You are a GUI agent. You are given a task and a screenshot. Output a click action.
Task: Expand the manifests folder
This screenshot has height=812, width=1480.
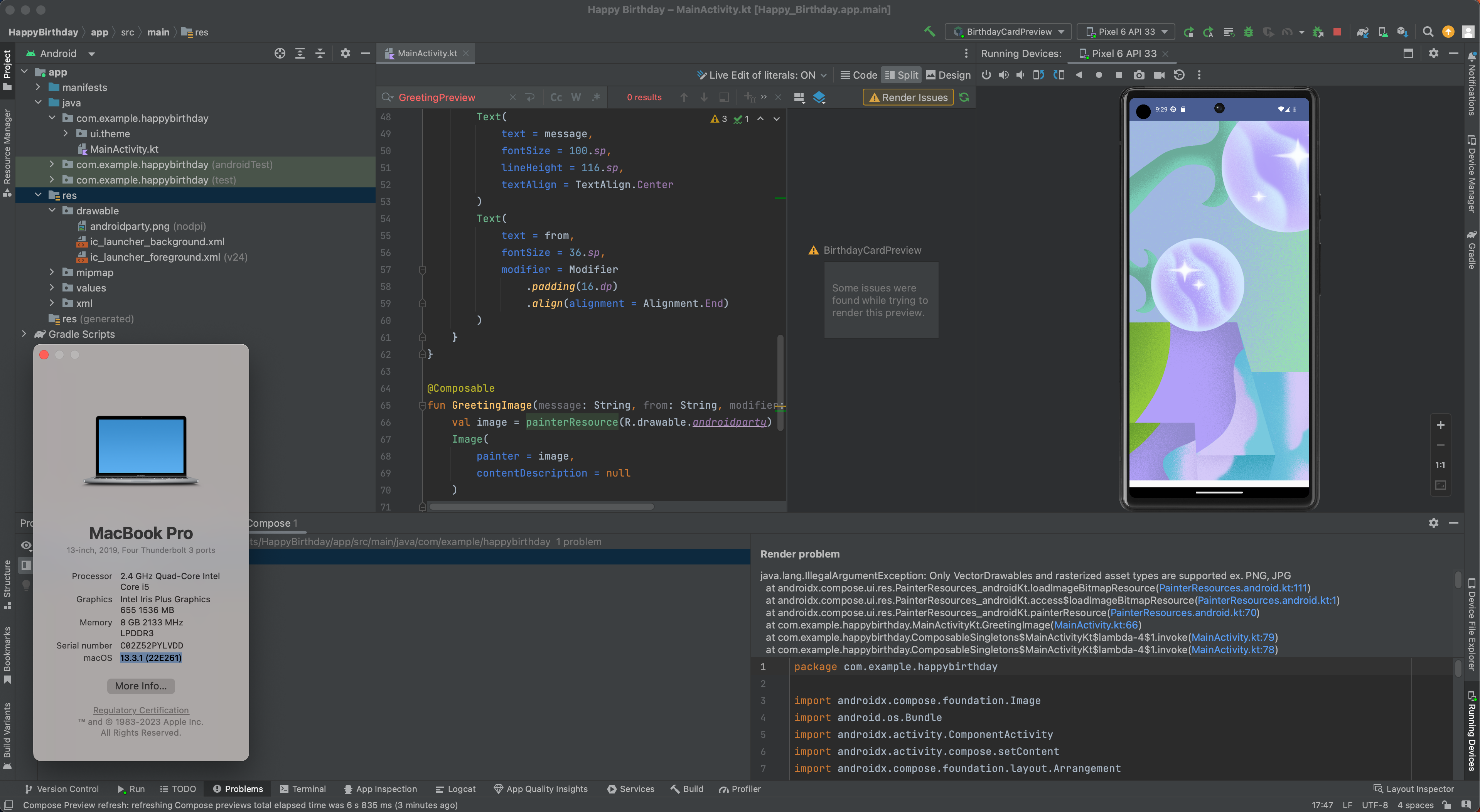(38, 87)
